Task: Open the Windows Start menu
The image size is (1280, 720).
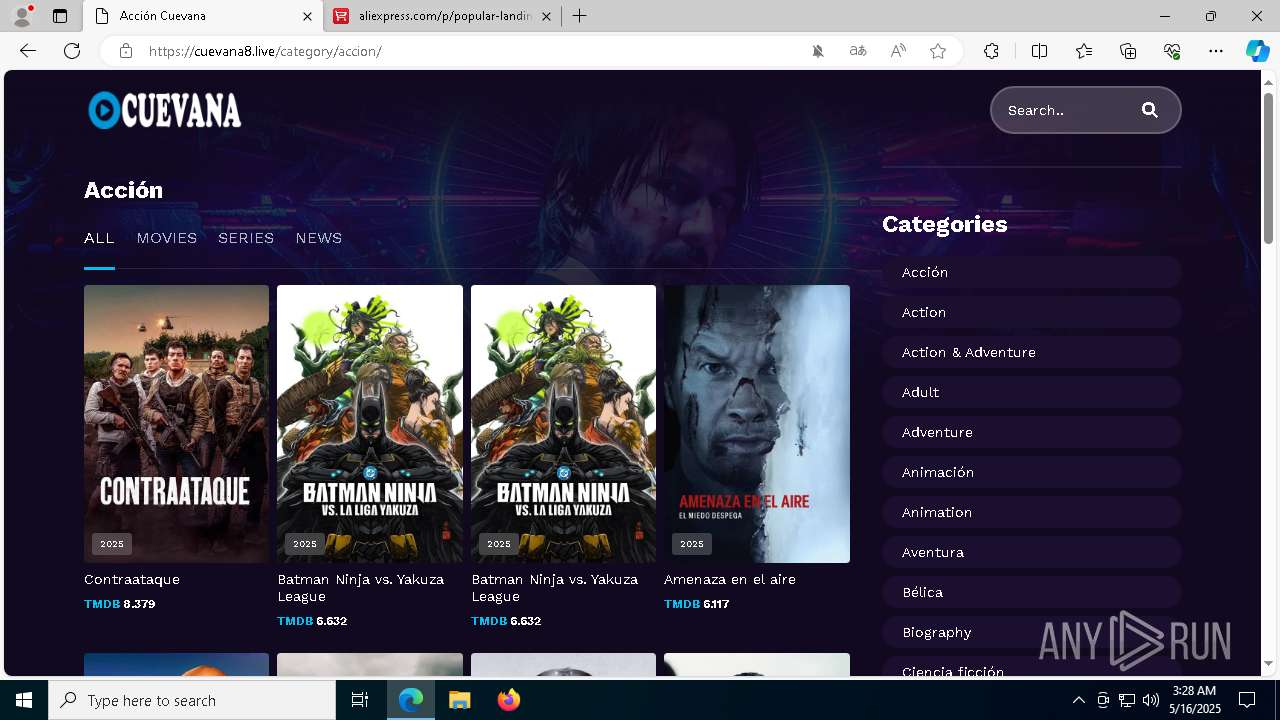Action: (24, 700)
